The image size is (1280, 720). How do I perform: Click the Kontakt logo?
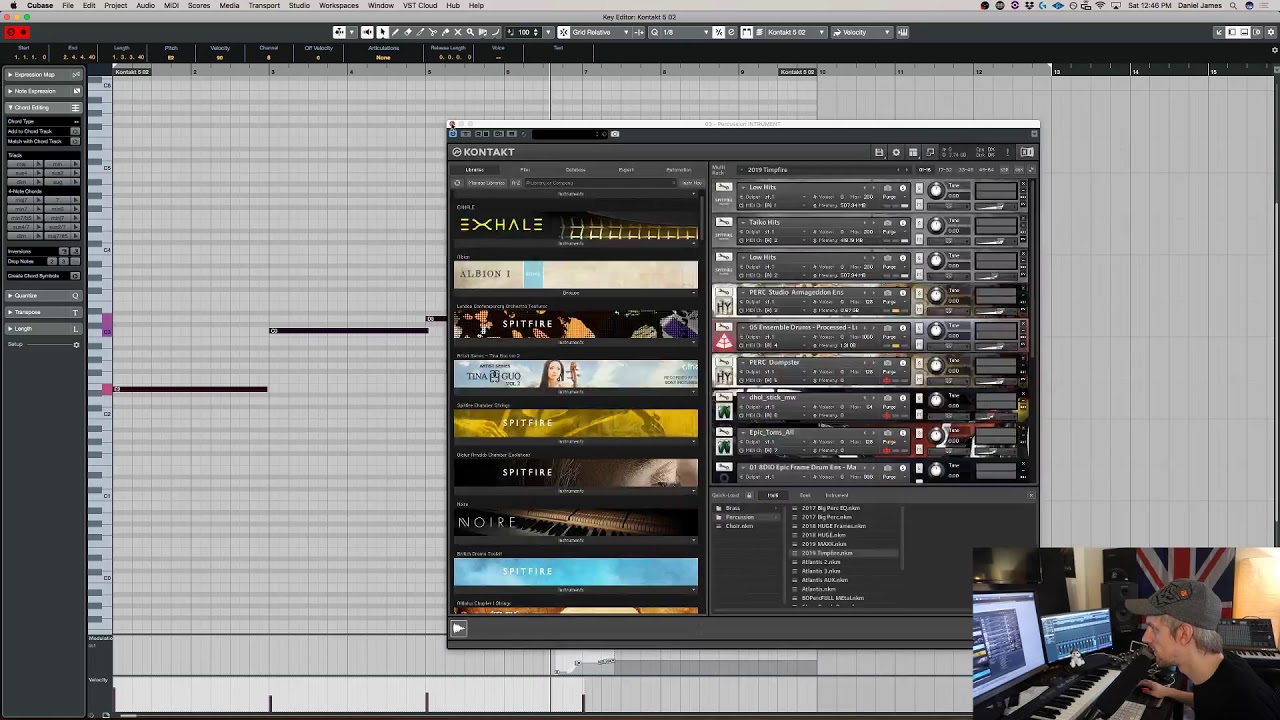coord(483,152)
